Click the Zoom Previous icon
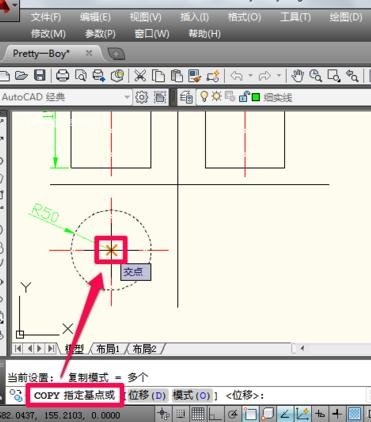 point(352,76)
